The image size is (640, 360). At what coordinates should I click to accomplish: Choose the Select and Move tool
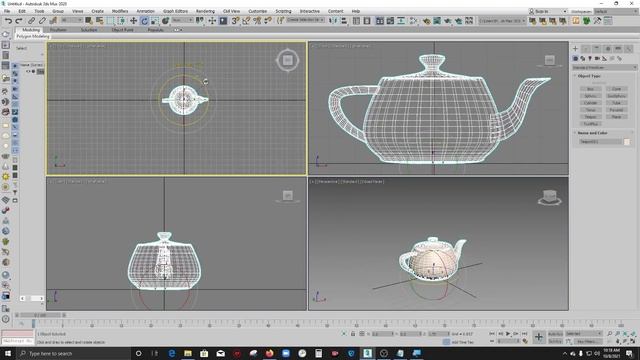click(133, 20)
